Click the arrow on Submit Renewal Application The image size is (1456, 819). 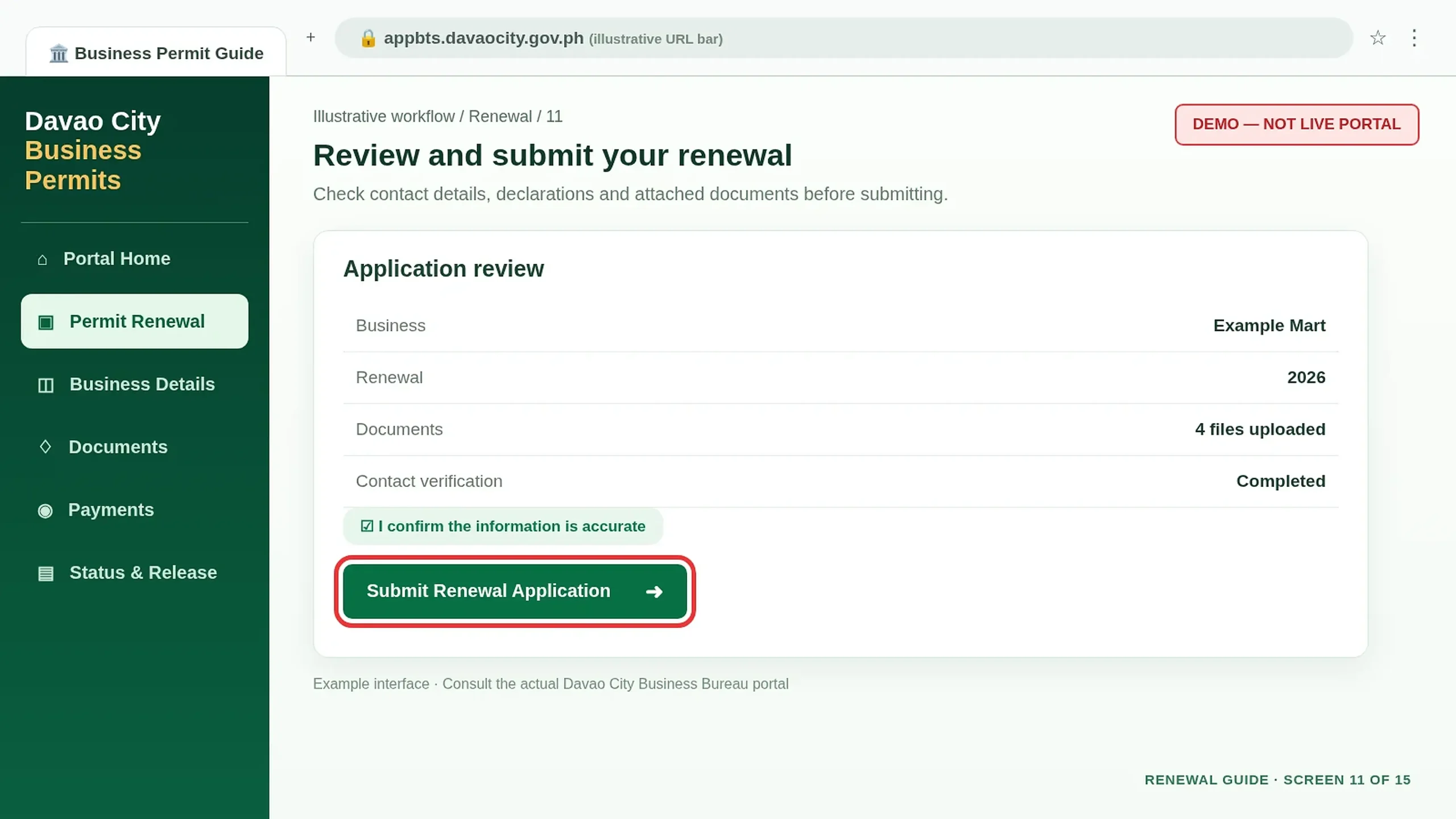point(654,591)
